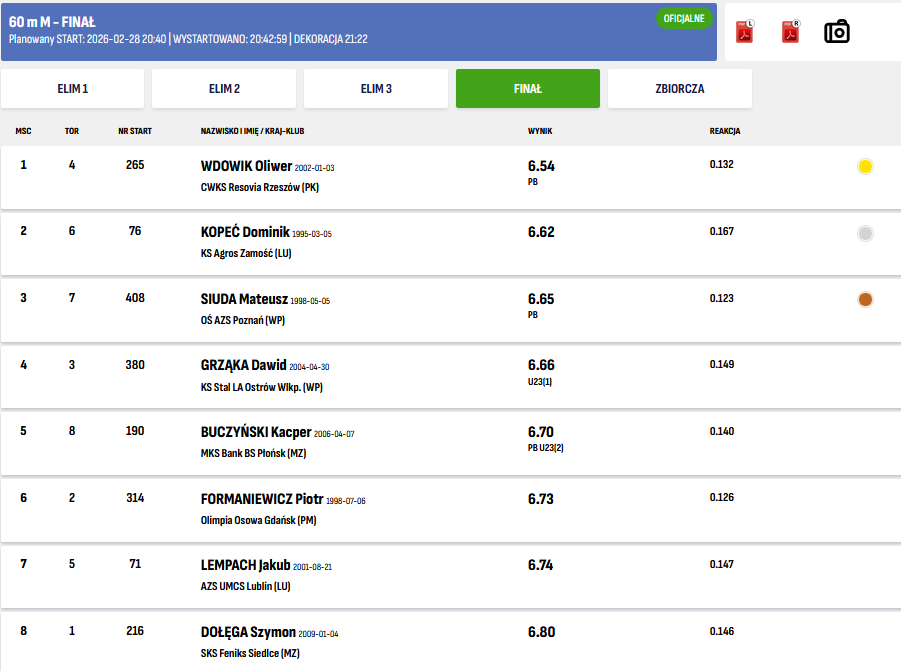Click the camera photo-finish icon
This screenshot has width=901, height=671.
tap(836, 32)
